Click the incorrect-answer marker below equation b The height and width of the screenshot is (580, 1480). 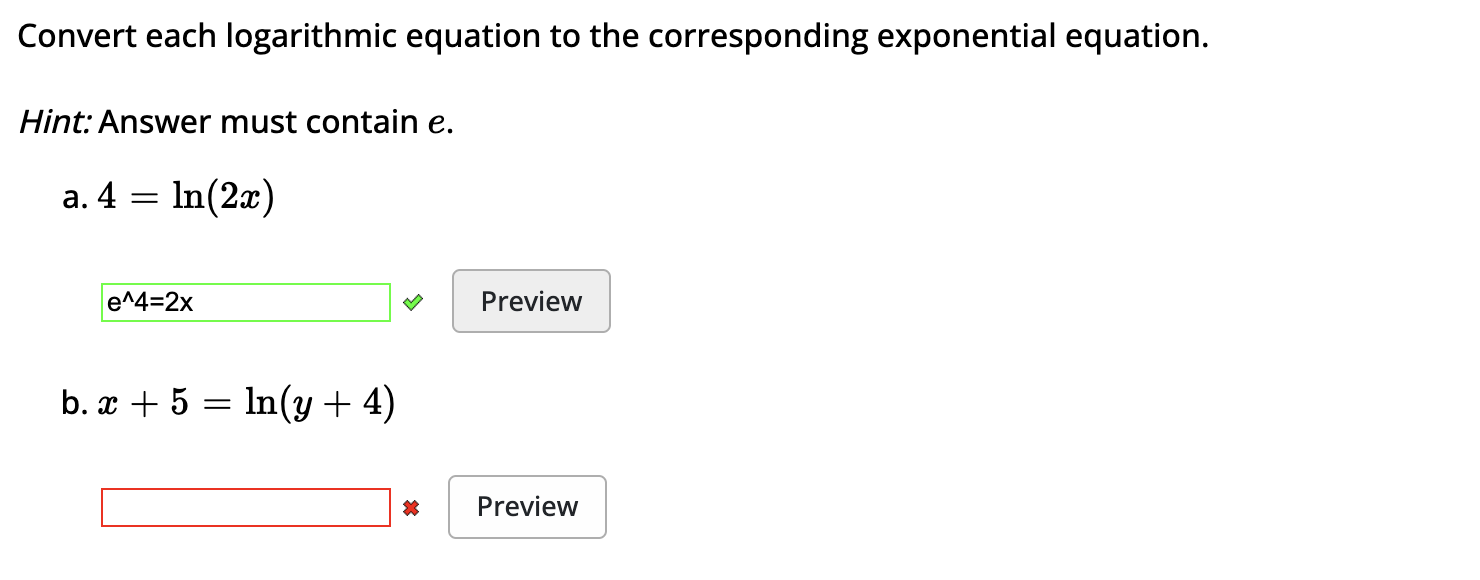tap(413, 507)
